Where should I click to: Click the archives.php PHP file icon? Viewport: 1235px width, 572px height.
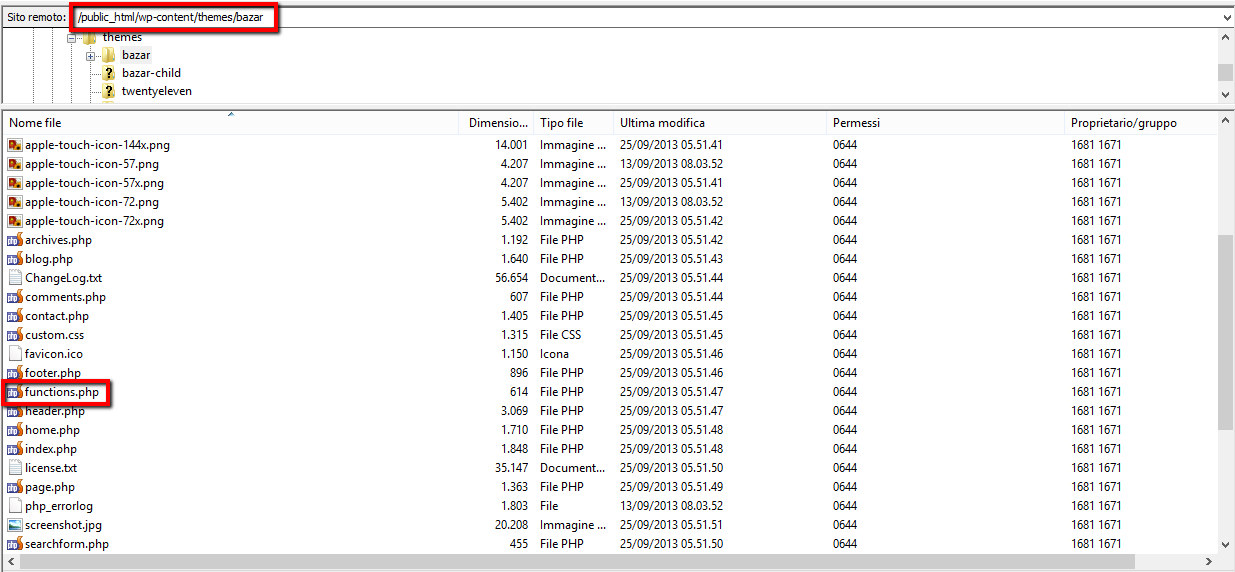coord(14,240)
